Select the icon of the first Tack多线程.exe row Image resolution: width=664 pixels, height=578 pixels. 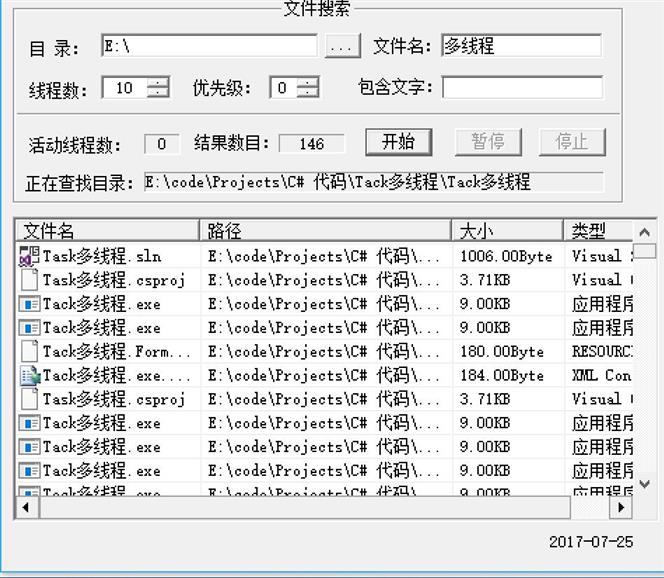[29, 304]
